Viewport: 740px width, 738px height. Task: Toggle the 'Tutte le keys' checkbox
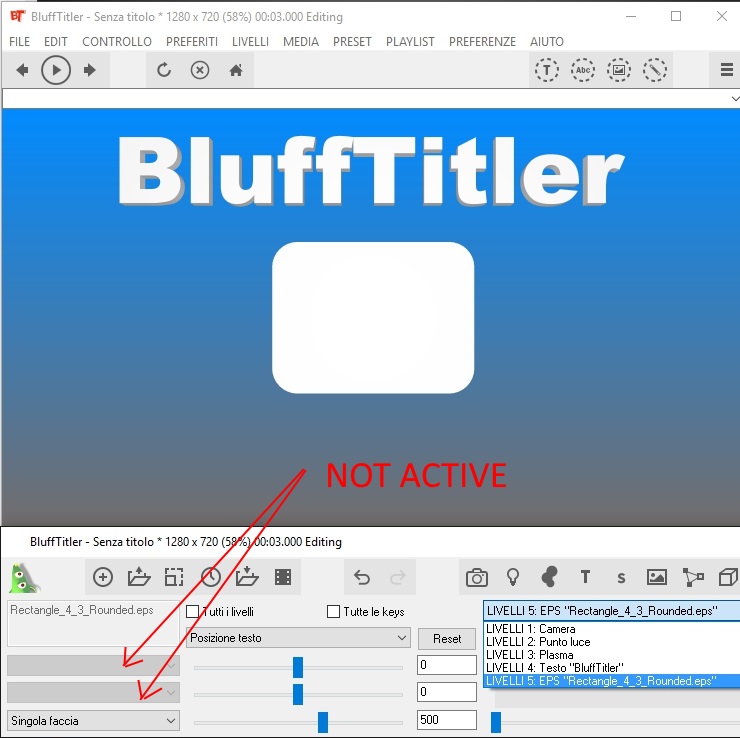[x=334, y=612]
